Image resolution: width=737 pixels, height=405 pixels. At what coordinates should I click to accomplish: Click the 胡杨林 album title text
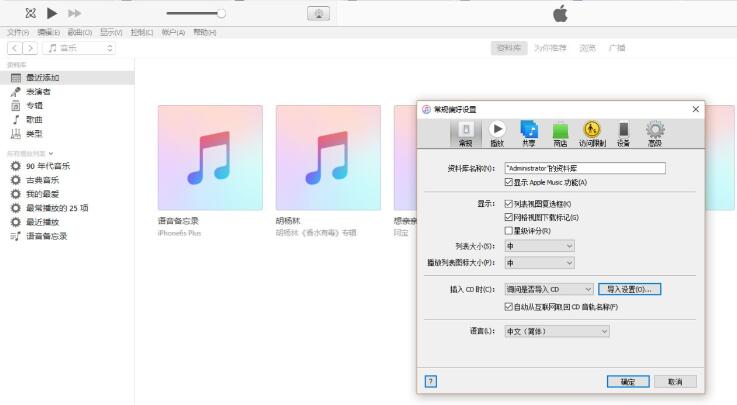288,221
